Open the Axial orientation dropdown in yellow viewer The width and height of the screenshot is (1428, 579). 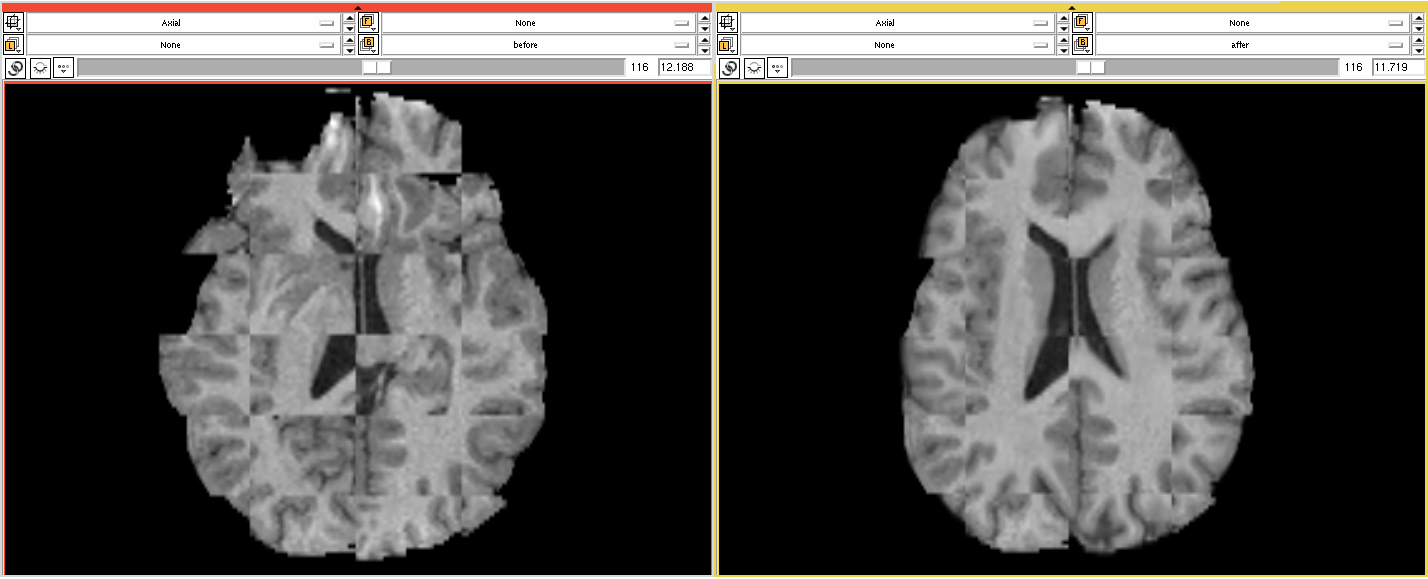click(897, 22)
